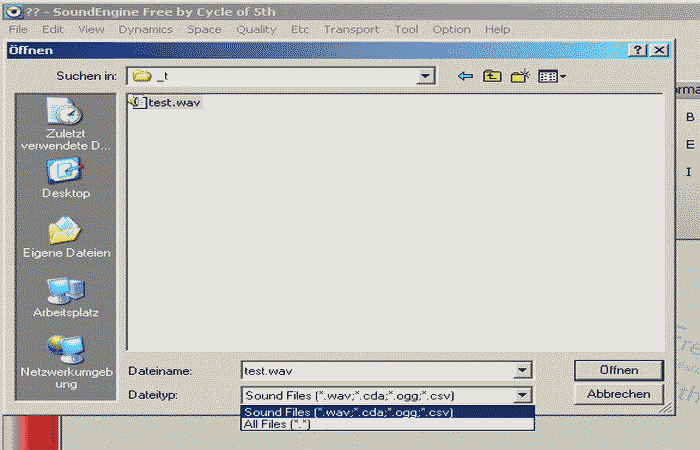Go to Arbeitsplatz in sidebar
Screen dimensions: 700x450
coord(66,298)
